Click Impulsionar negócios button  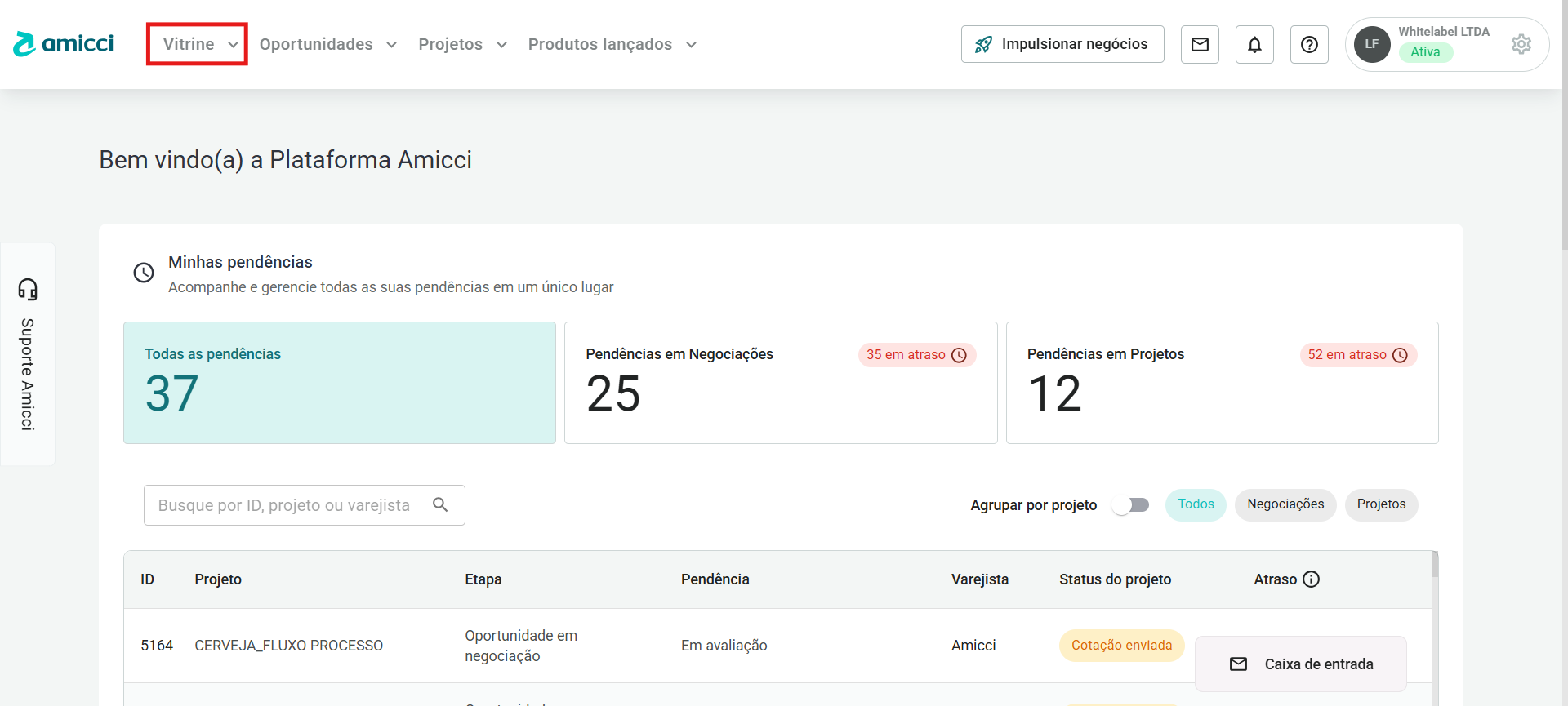coord(1062,44)
